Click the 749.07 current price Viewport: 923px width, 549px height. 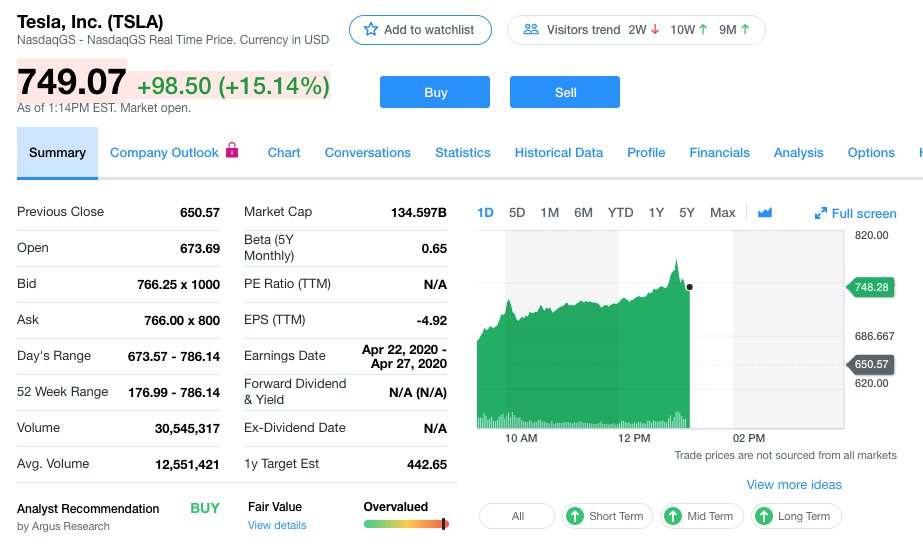(x=72, y=81)
